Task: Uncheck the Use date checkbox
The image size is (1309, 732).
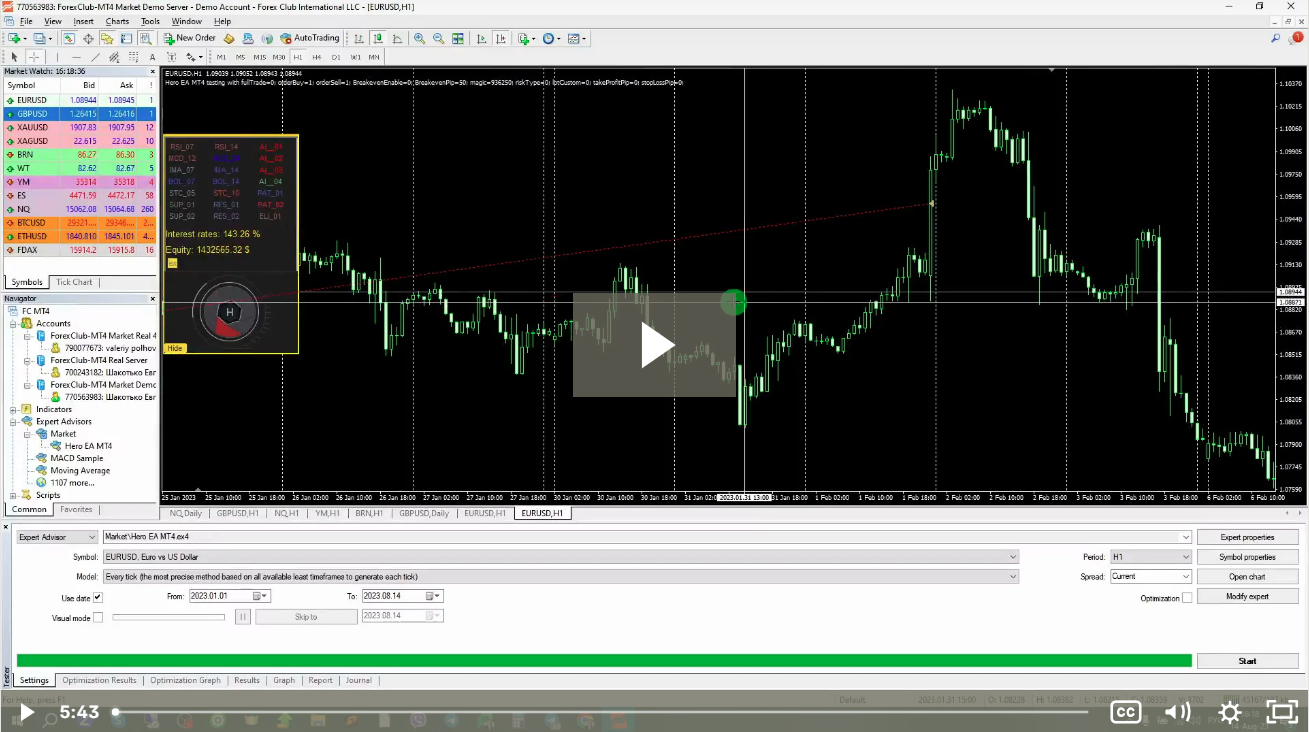Action: (x=97, y=595)
